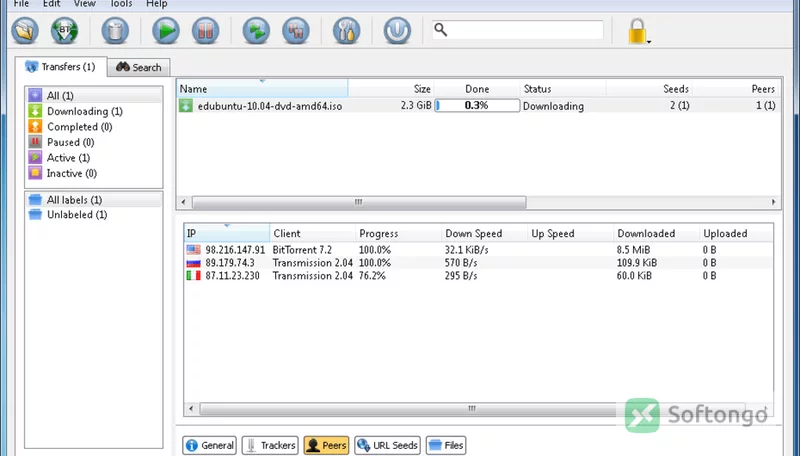The width and height of the screenshot is (800, 456).
Task: Click the padlock lock UI icon
Action: [x=637, y=31]
